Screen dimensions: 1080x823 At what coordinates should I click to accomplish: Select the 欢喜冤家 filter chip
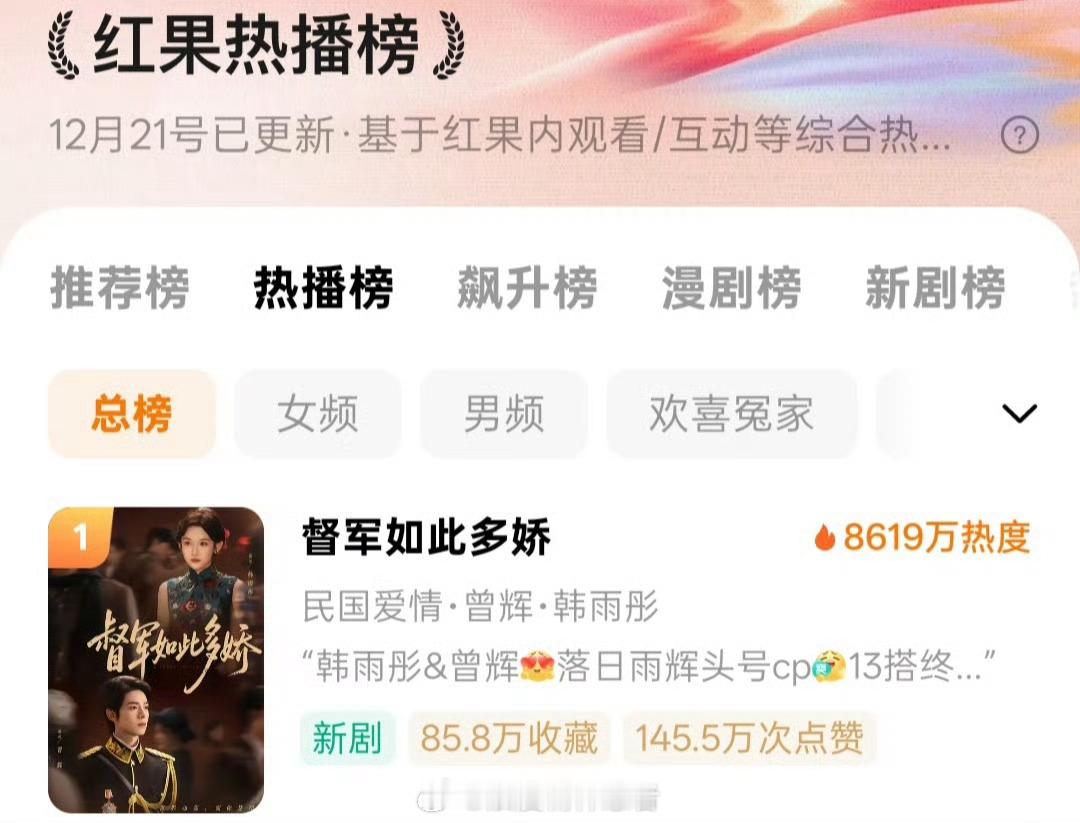pyautogui.click(x=731, y=414)
